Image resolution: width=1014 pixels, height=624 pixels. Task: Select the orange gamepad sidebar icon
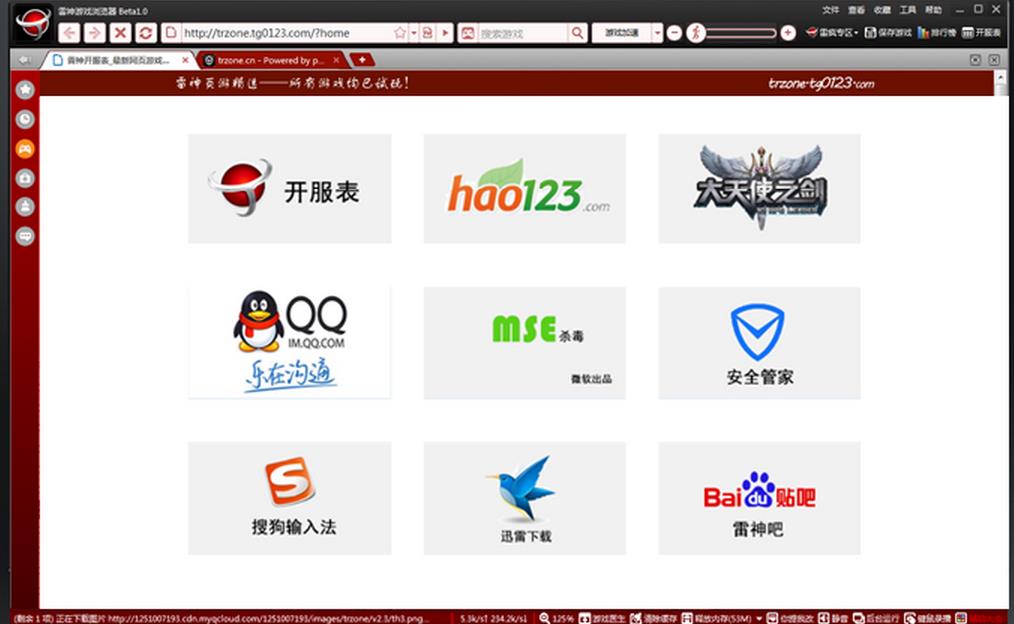click(25, 149)
